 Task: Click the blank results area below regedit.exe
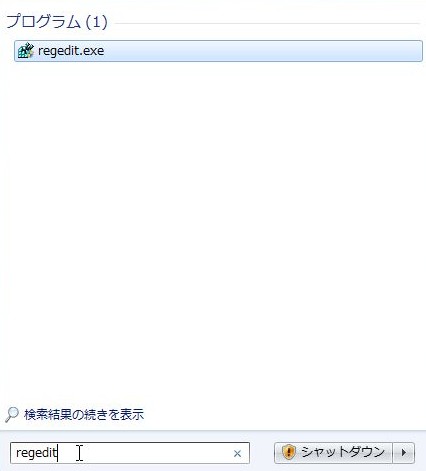tap(213, 230)
